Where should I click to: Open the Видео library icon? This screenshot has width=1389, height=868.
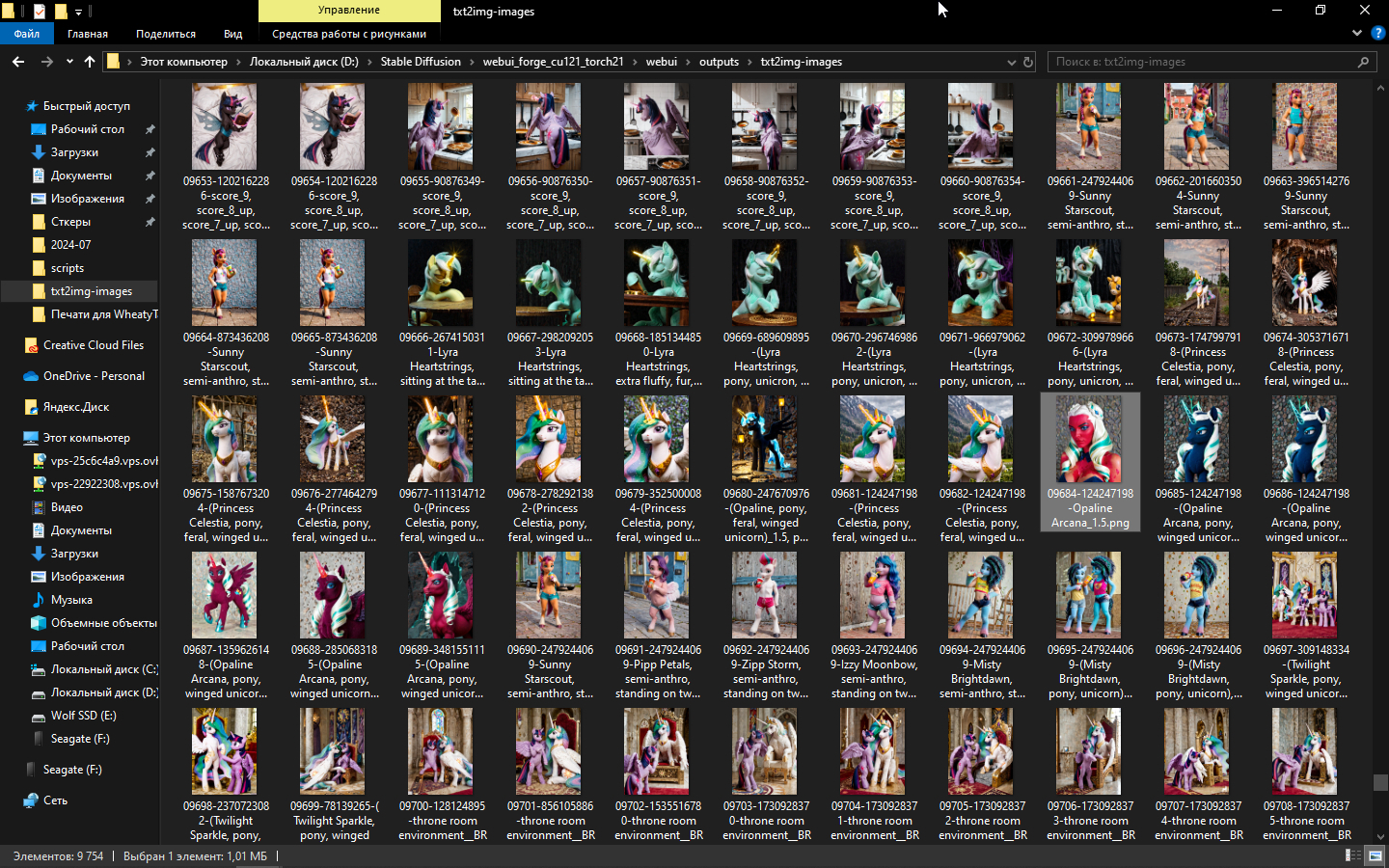point(39,507)
